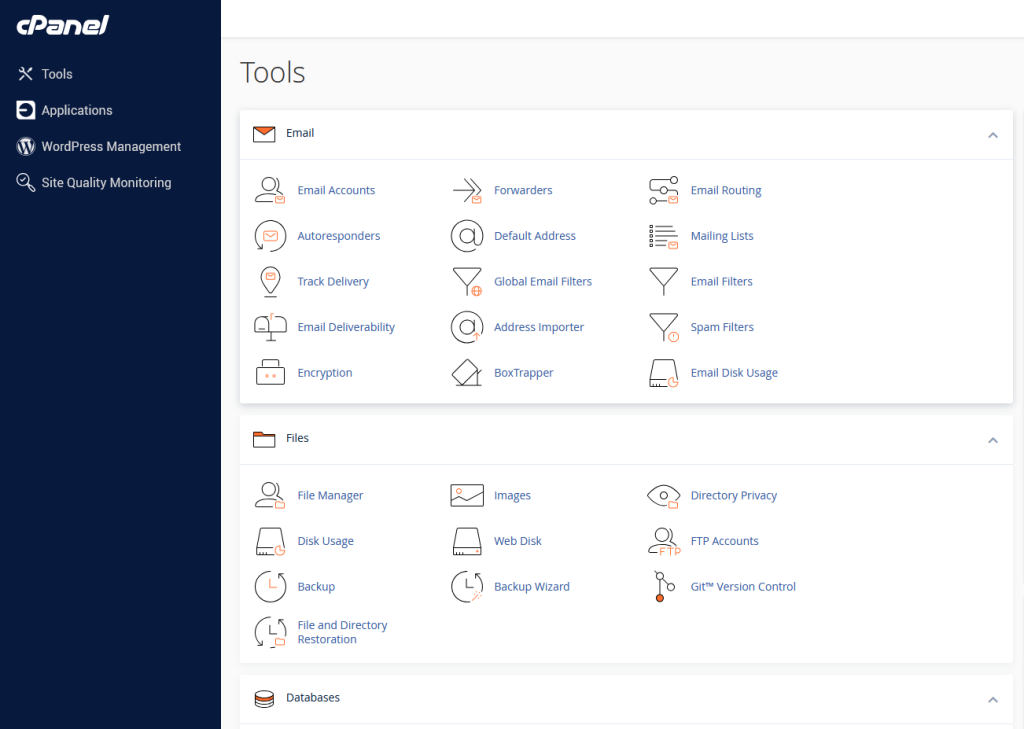Collapse the Email section
This screenshot has width=1024, height=729.
[992, 134]
